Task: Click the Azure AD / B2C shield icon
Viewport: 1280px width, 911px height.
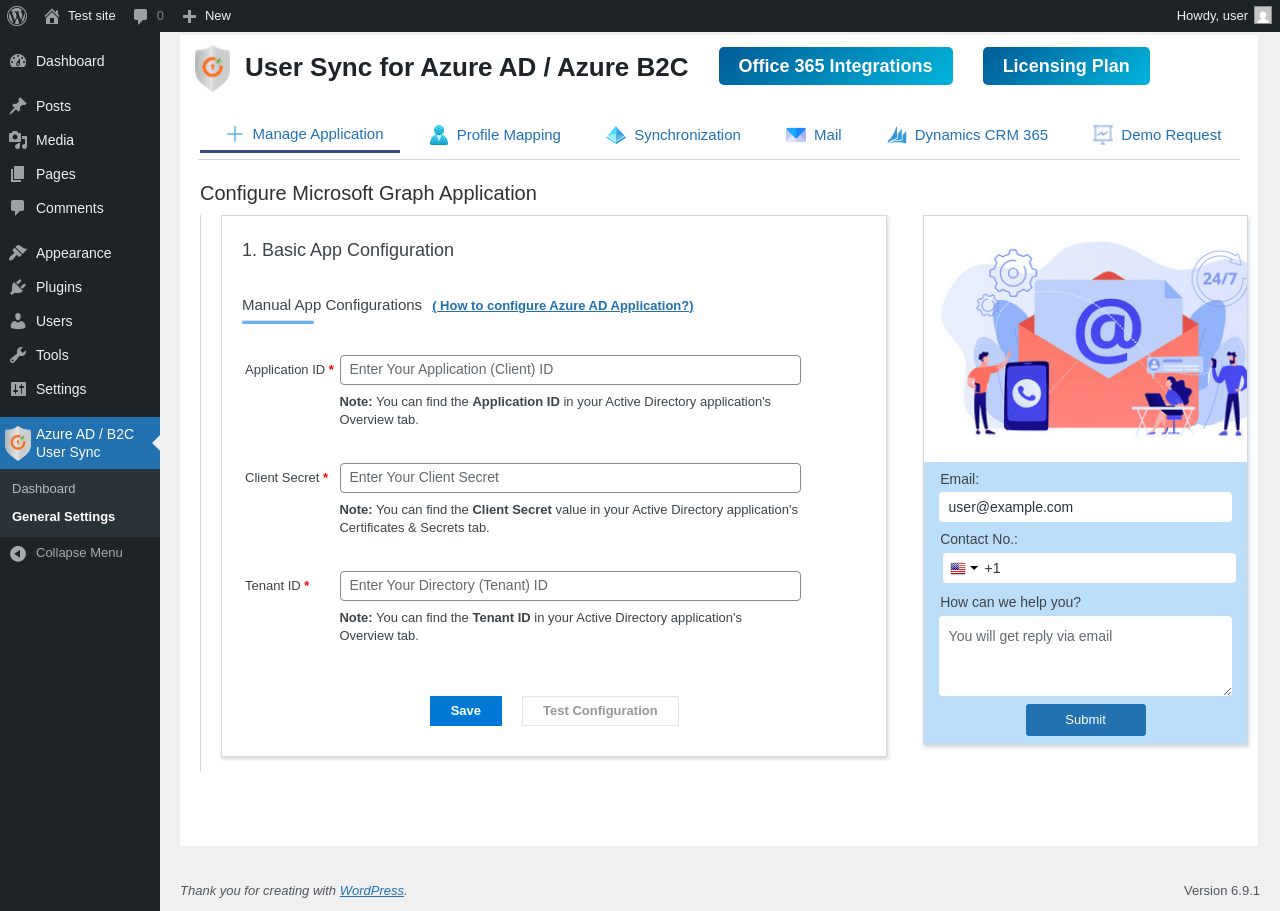Action: (18, 443)
